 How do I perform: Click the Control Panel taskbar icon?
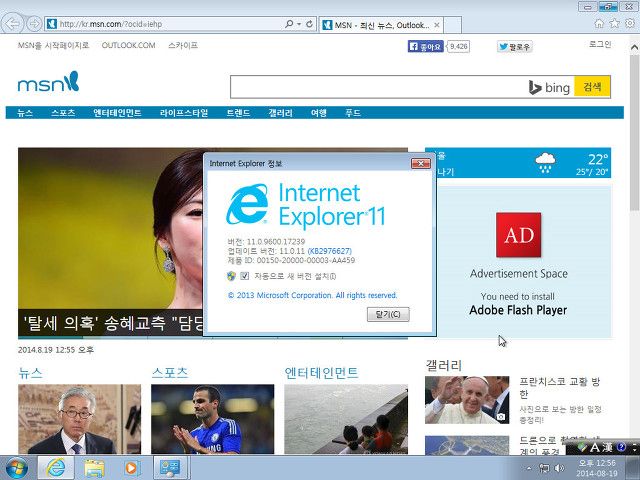point(170,468)
